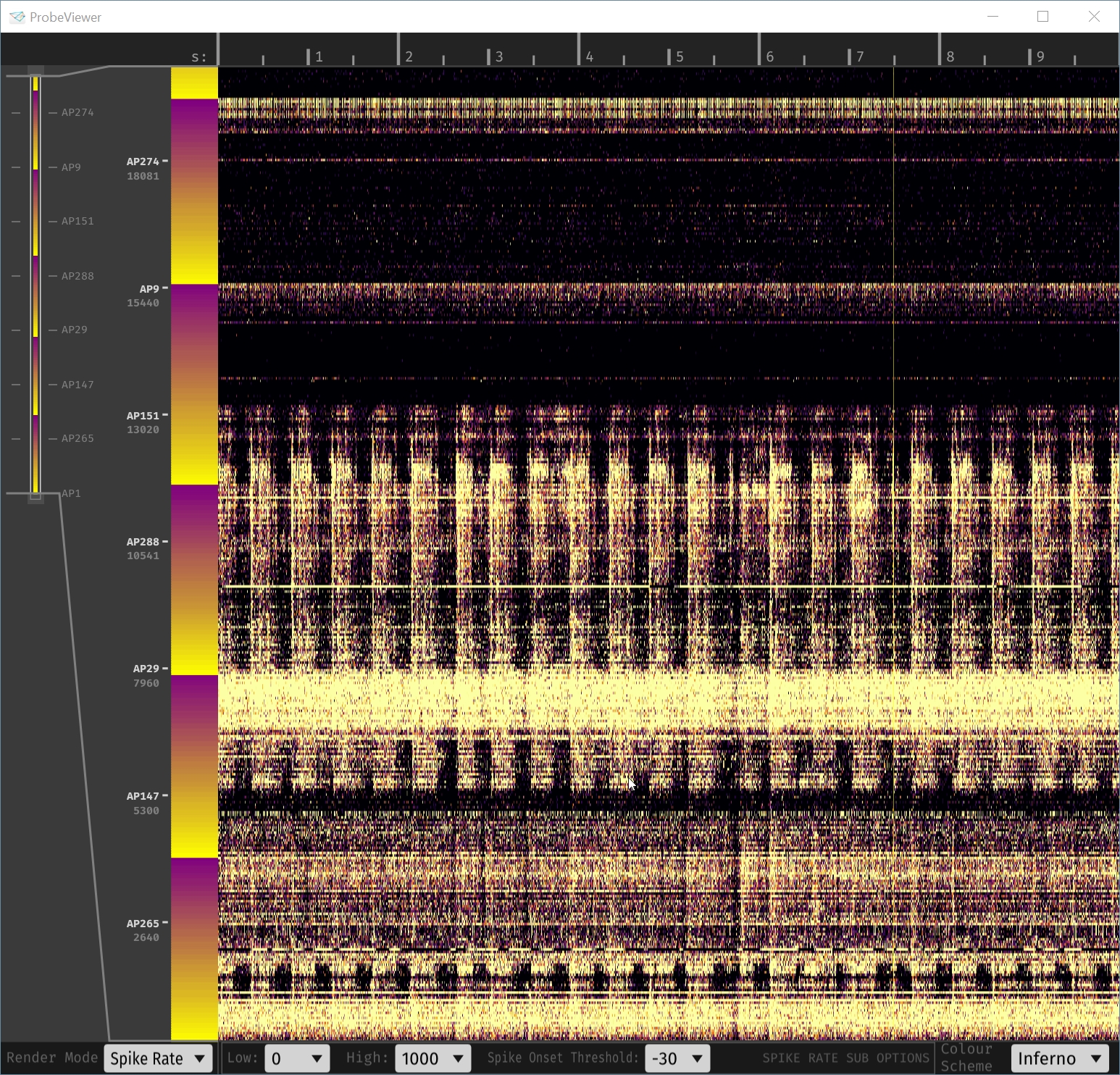Click the 8 second mark on timeline
Screen dimensions: 1120x1075
(950, 57)
